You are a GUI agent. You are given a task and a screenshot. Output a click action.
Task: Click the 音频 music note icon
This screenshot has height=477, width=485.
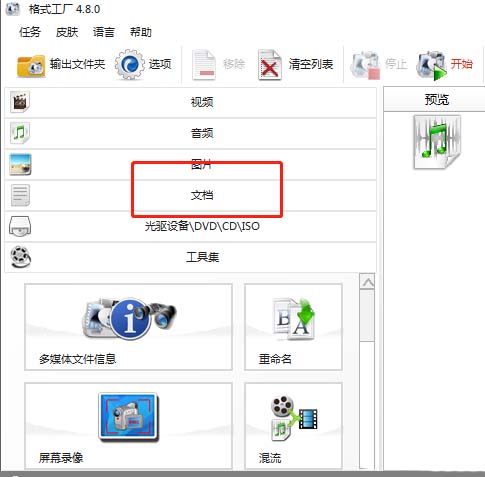click(x=20, y=133)
